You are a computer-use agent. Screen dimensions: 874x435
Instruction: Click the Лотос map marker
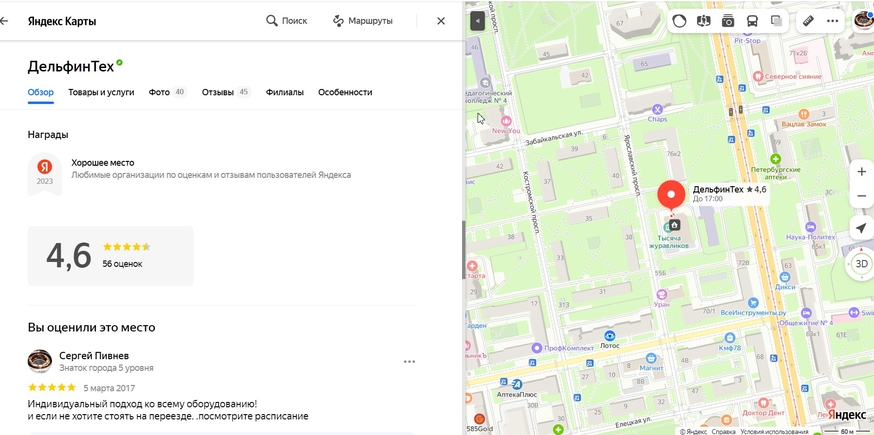pyautogui.click(x=610, y=336)
